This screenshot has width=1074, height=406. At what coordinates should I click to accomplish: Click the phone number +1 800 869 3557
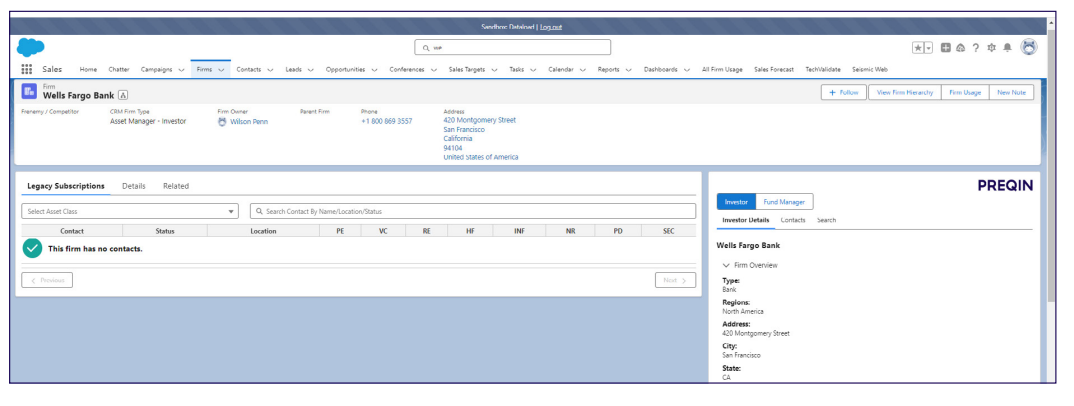click(x=387, y=121)
